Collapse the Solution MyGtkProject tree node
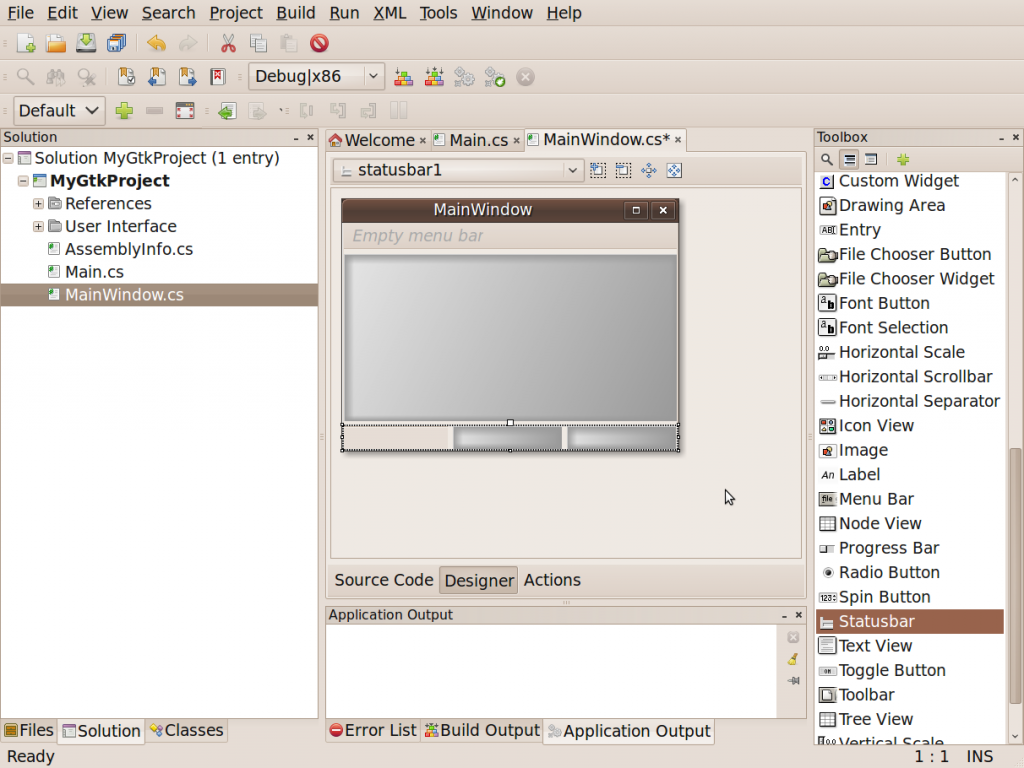Screen dimensions: 1024x768 tap(8, 158)
